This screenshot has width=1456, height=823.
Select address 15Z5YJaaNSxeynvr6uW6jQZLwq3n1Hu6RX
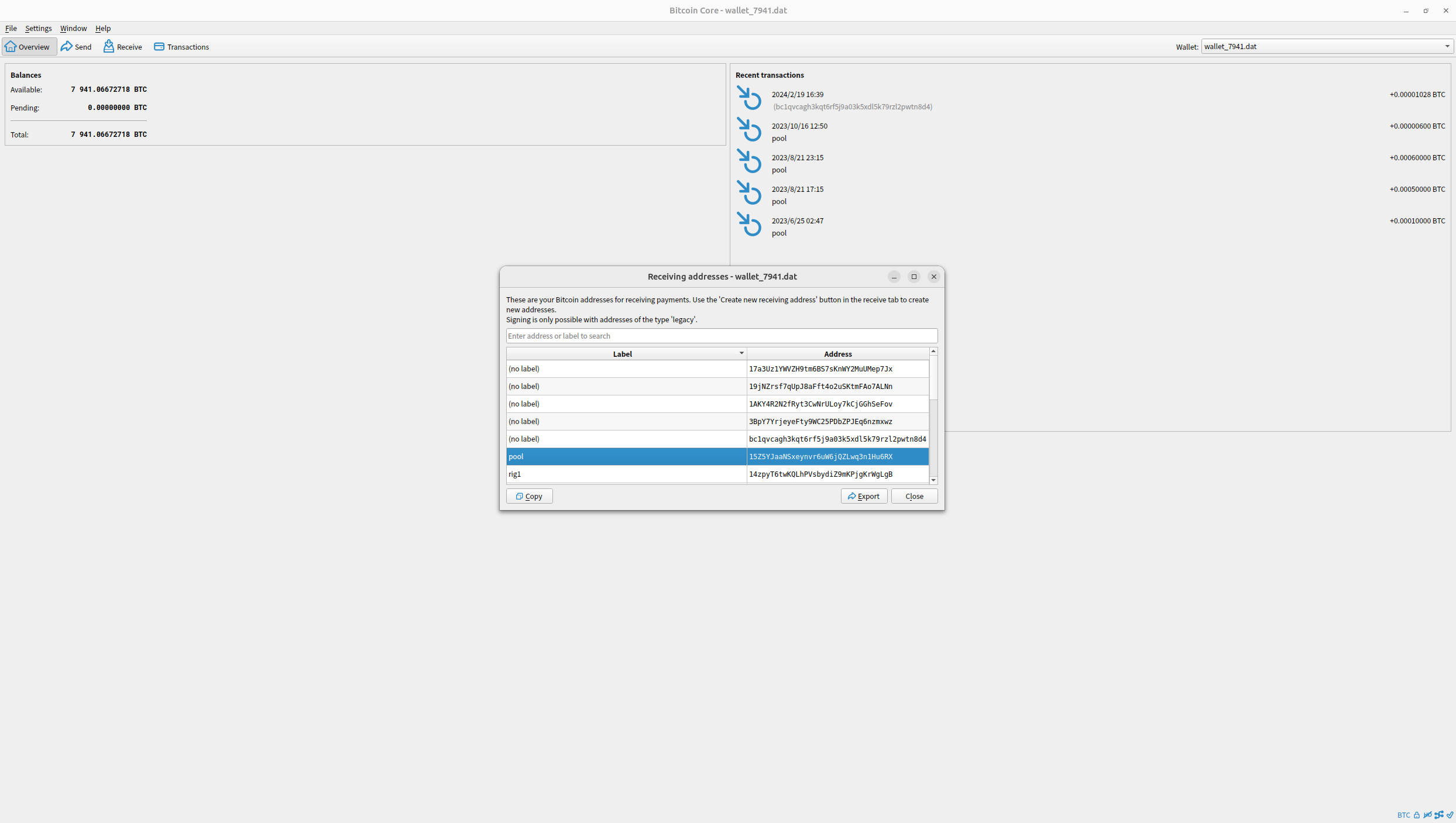837,456
